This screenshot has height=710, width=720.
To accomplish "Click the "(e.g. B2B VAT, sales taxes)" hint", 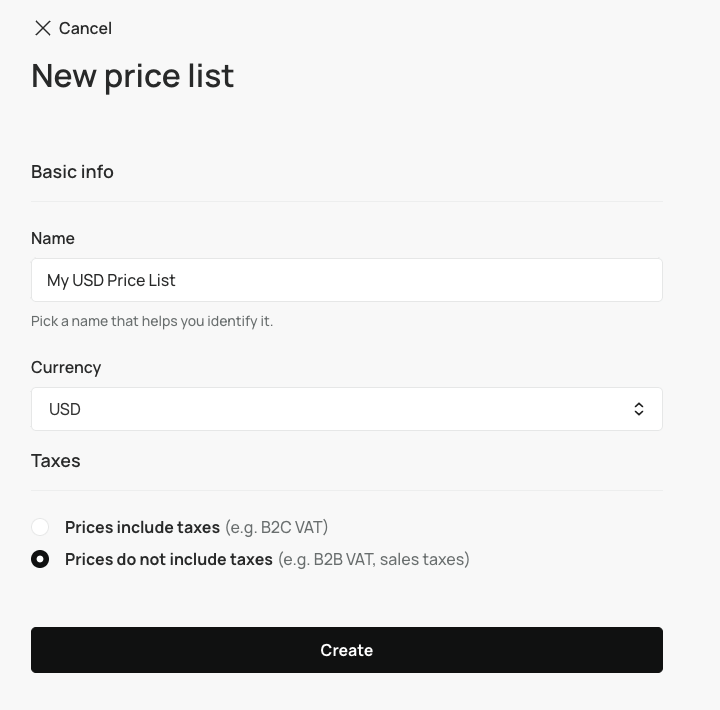I will coord(373,559).
